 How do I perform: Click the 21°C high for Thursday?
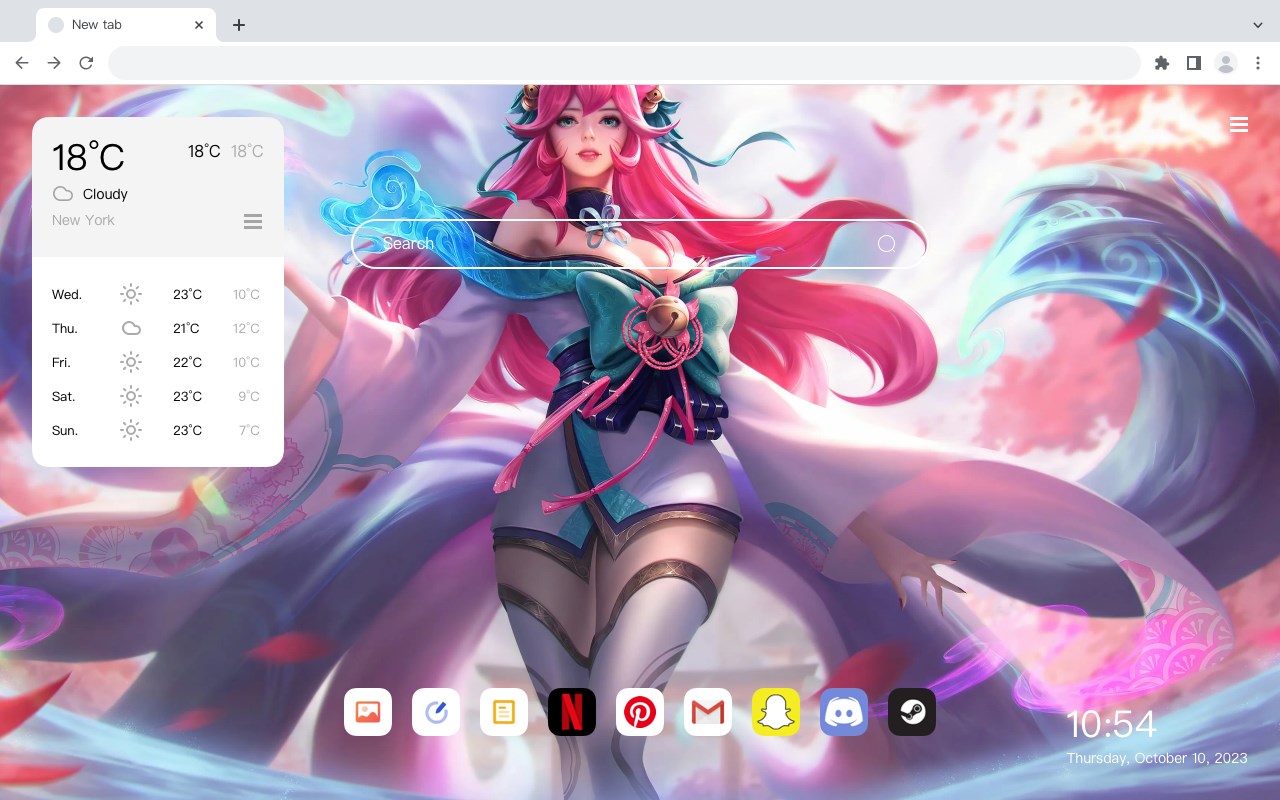[186, 328]
